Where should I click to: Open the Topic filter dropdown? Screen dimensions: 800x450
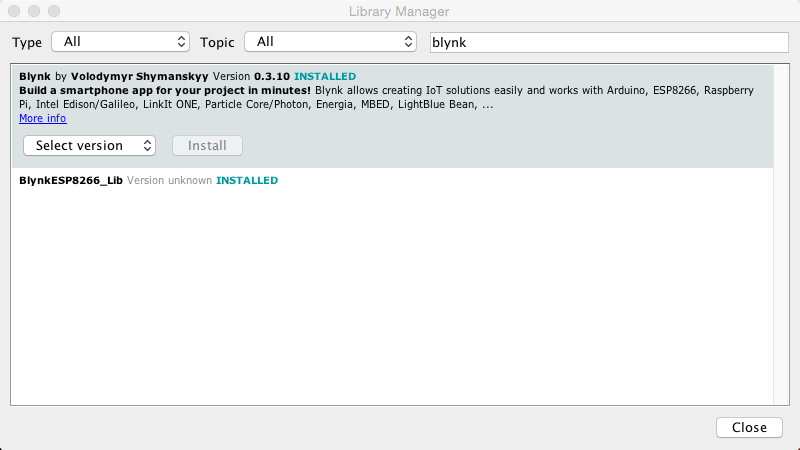coord(331,42)
